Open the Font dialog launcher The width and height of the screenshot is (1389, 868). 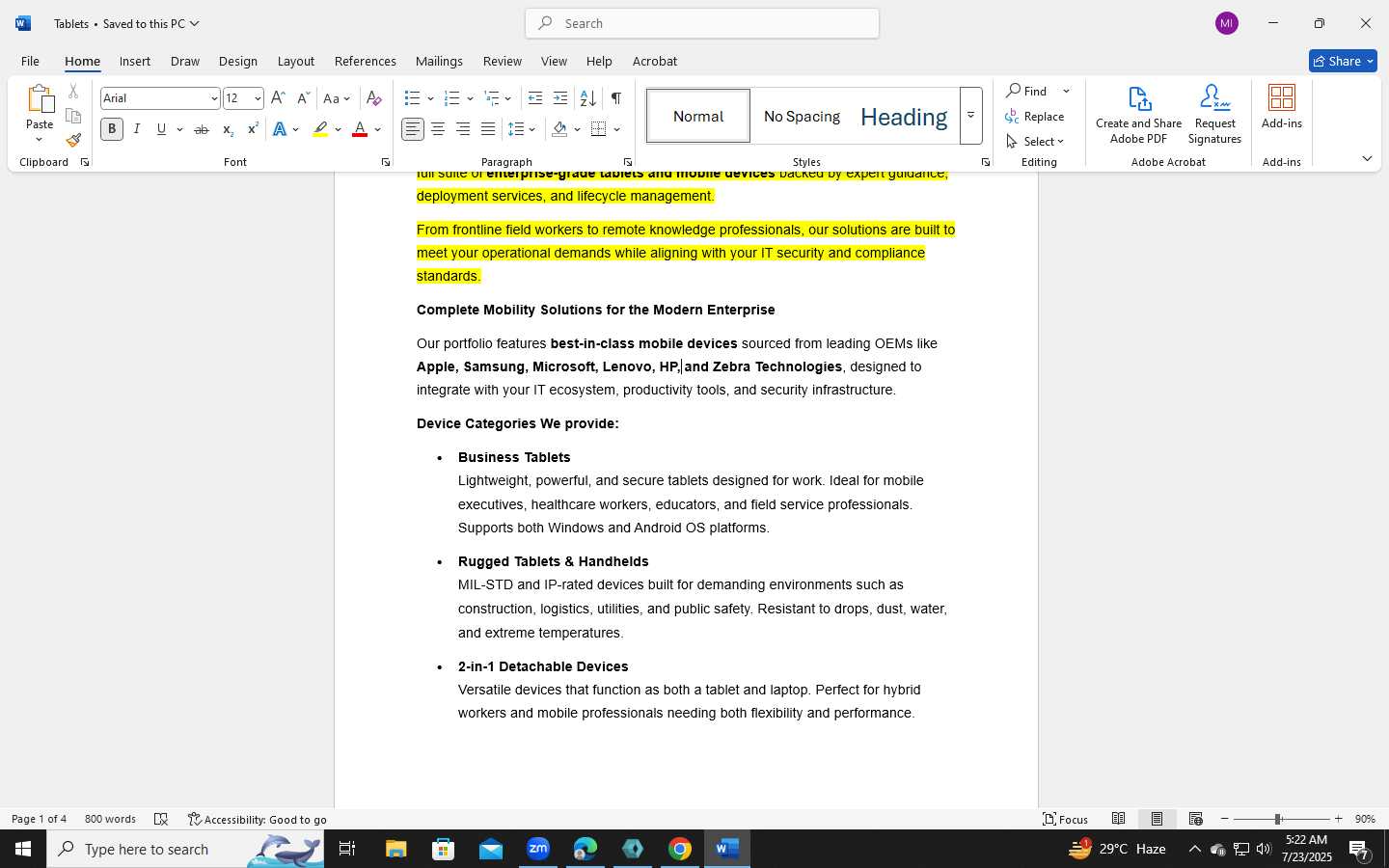point(385,162)
